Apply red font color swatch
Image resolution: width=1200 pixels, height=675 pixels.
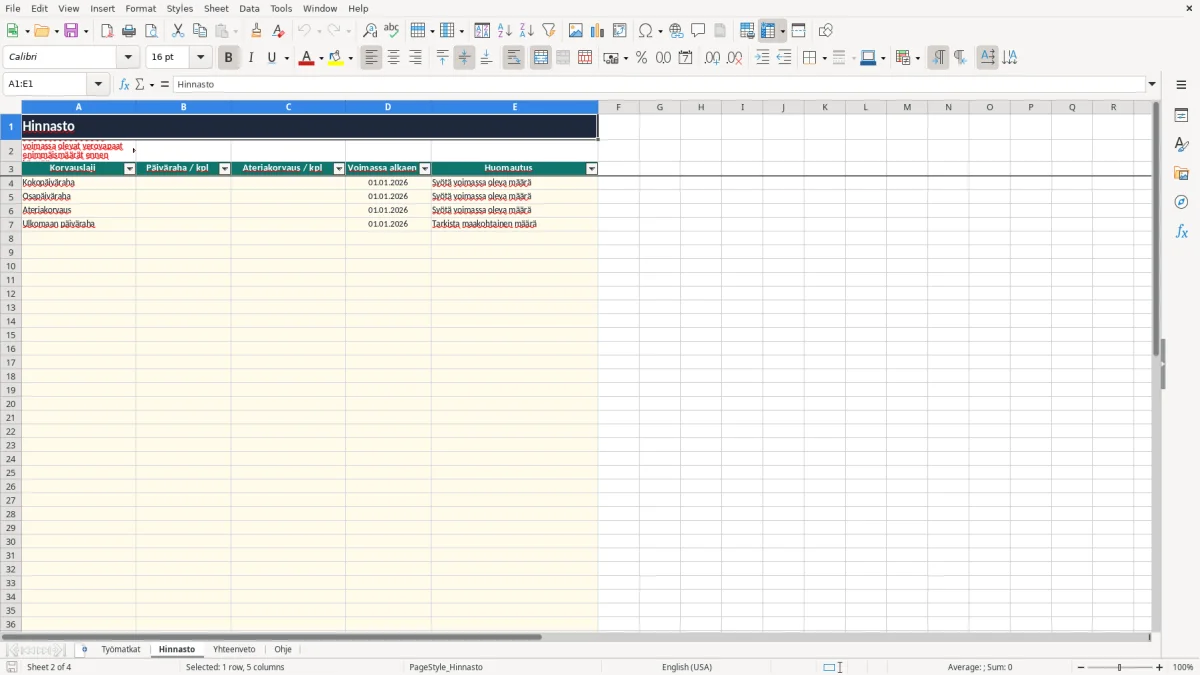point(306,58)
